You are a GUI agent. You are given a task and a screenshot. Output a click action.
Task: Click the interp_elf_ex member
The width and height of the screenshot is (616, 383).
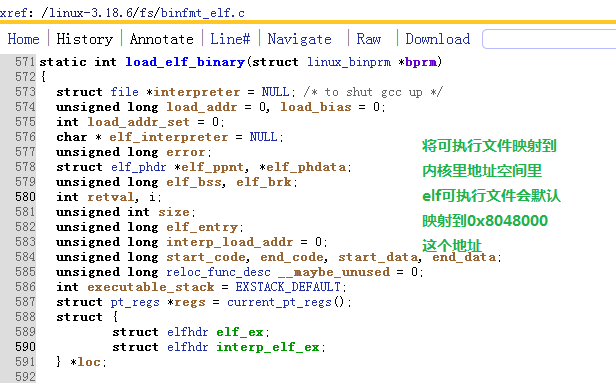coord(268,347)
